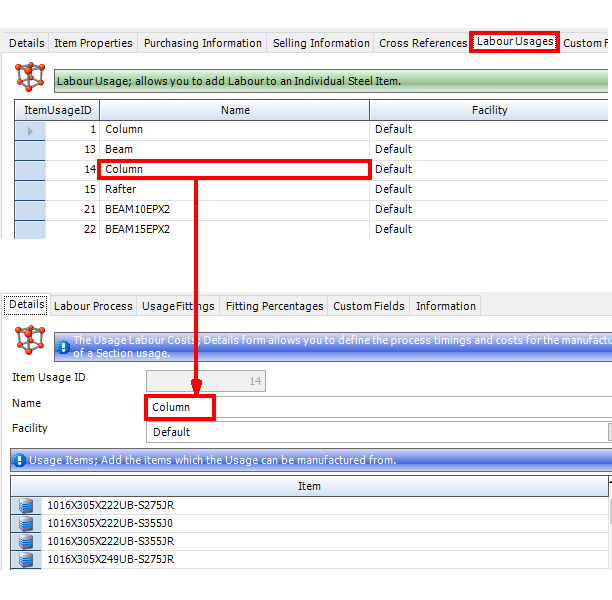Click the red molecule icon above Labour Usage grid
Screen dimensions: 612x600
tap(31, 76)
